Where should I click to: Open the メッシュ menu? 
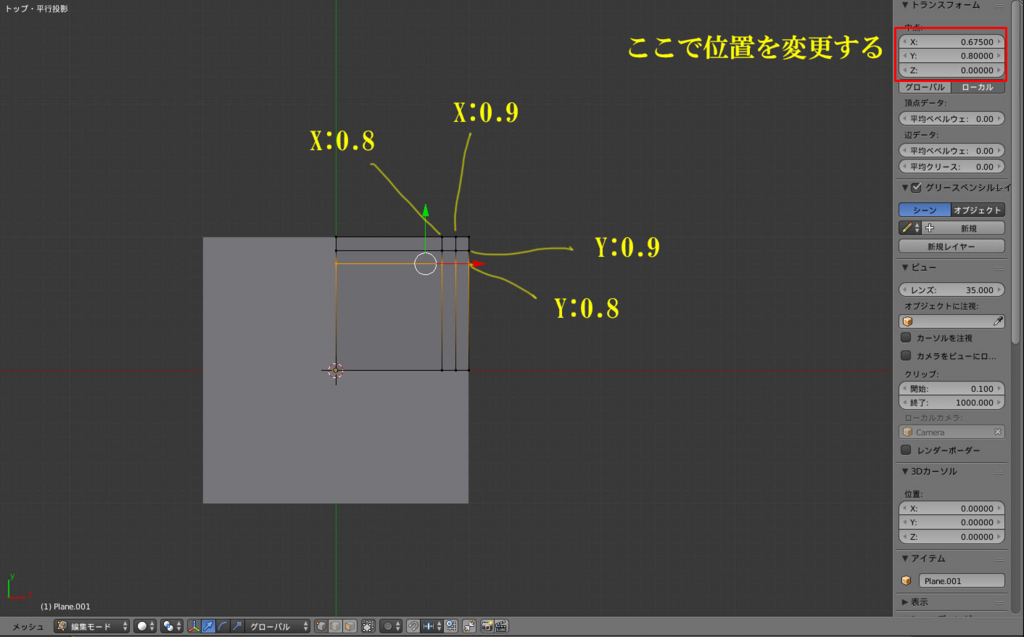click(28, 627)
